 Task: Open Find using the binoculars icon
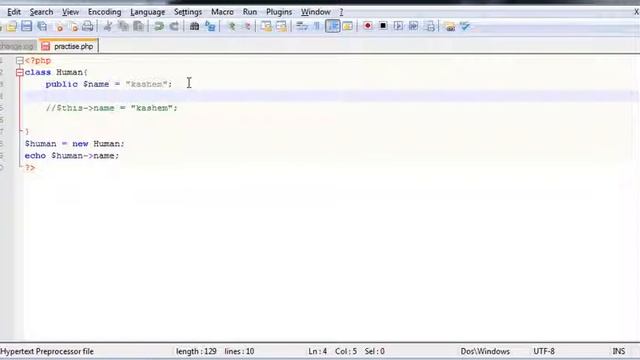tap(194, 27)
